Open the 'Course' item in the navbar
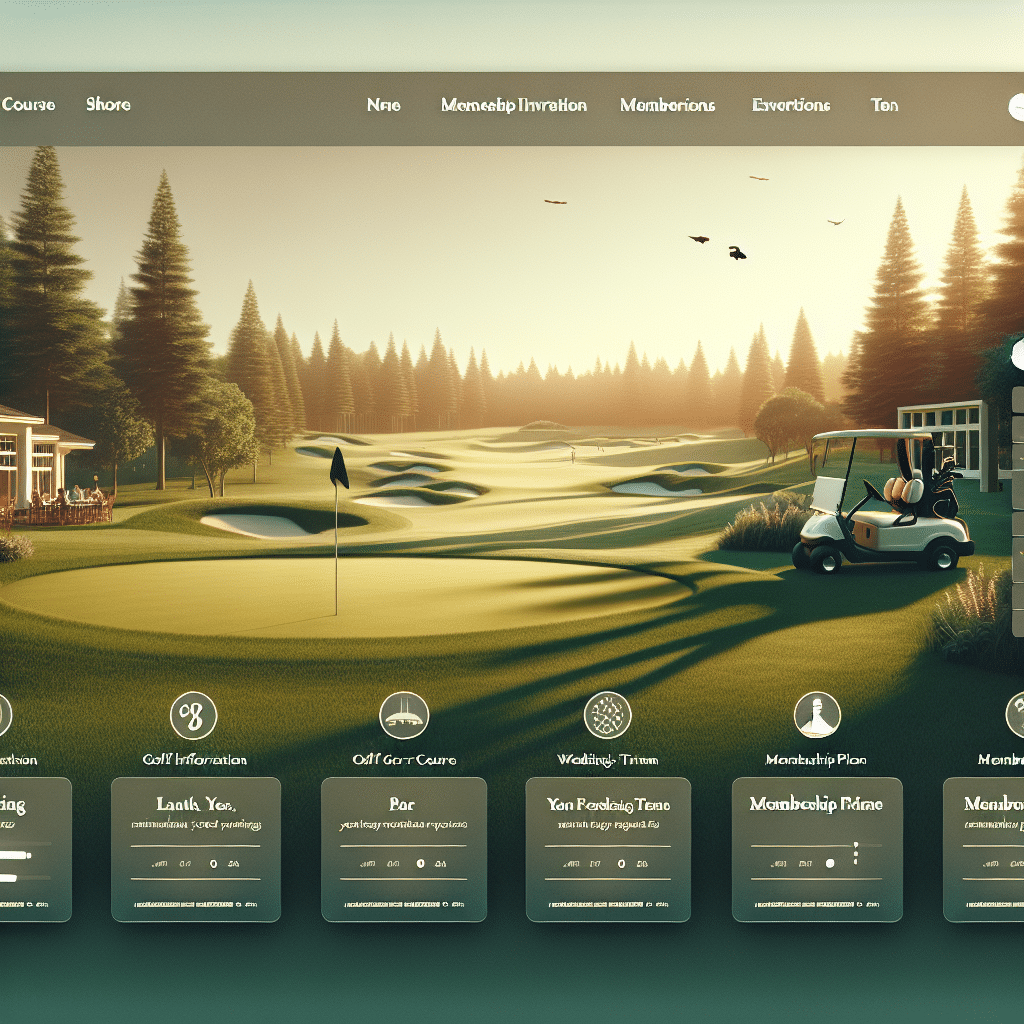The height and width of the screenshot is (1024, 1024). (28, 104)
